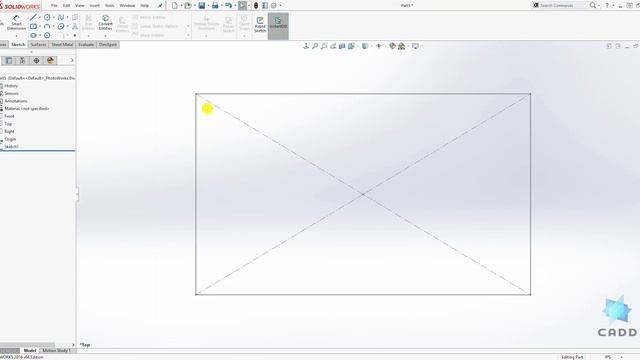Screen dimensions: 640x360
Task: Click the Rebuild traffic light icon
Action: click(x=256, y=5)
